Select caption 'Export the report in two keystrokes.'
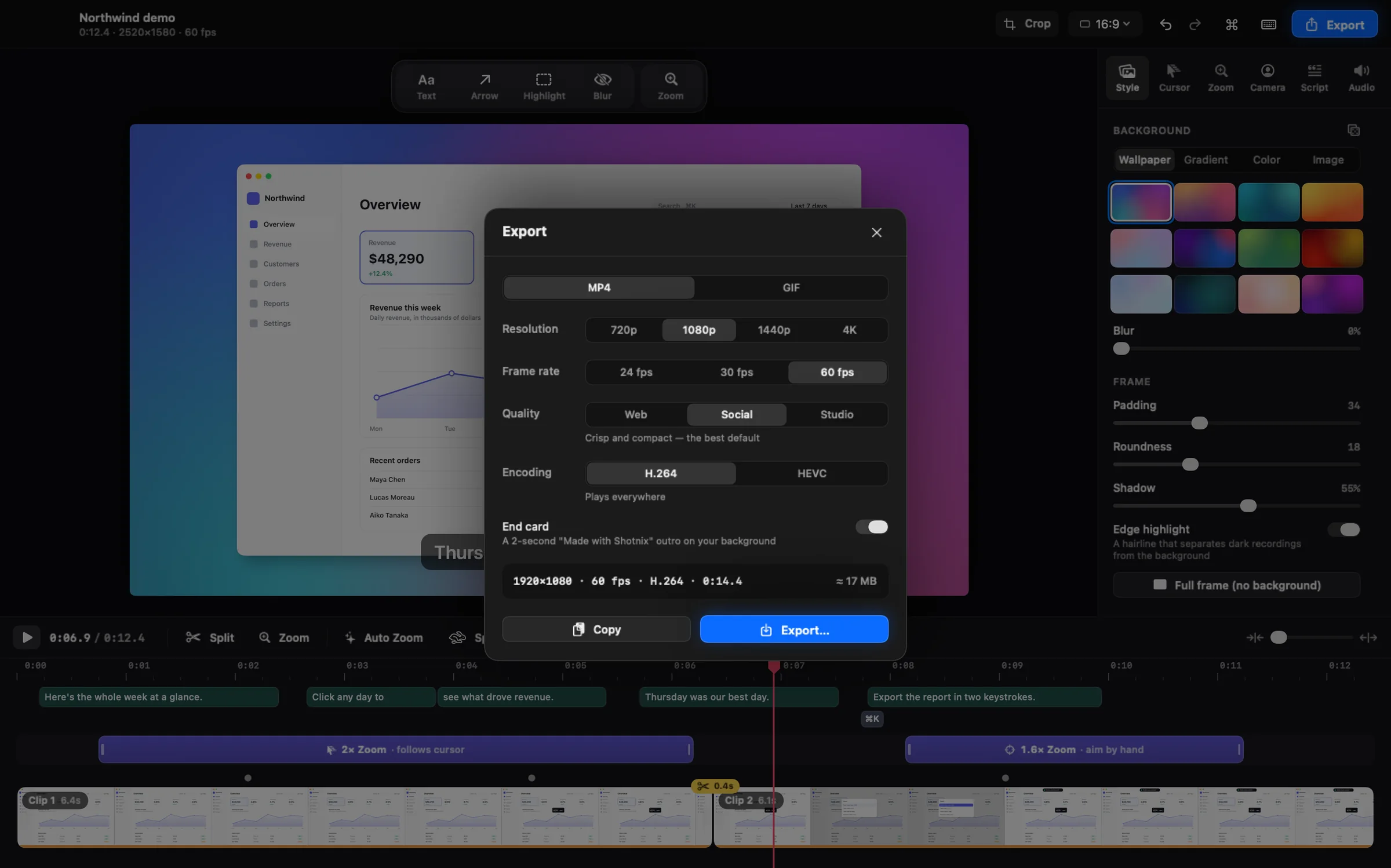 pyautogui.click(x=984, y=696)
